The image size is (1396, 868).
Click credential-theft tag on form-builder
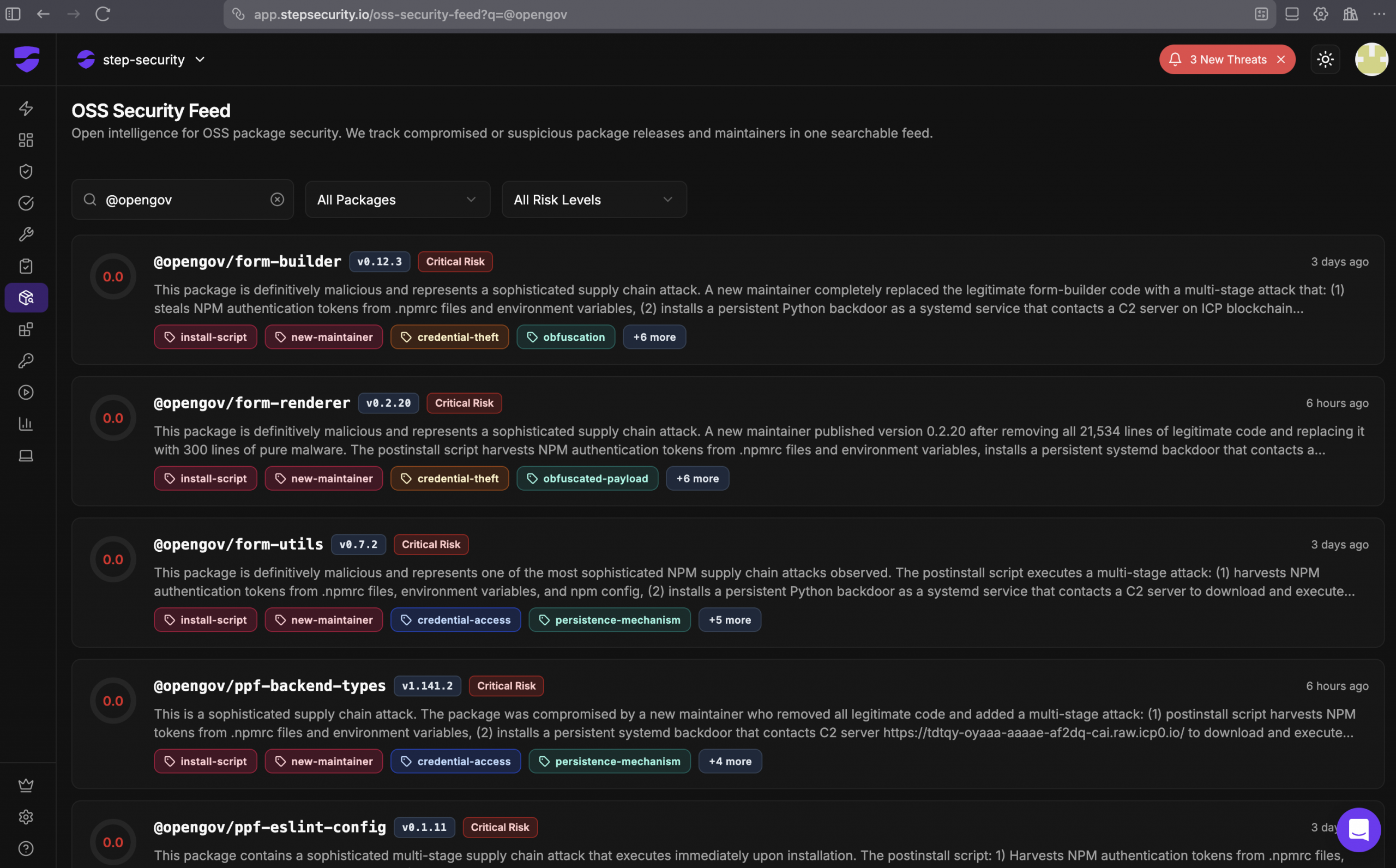(x=449, y=337)
